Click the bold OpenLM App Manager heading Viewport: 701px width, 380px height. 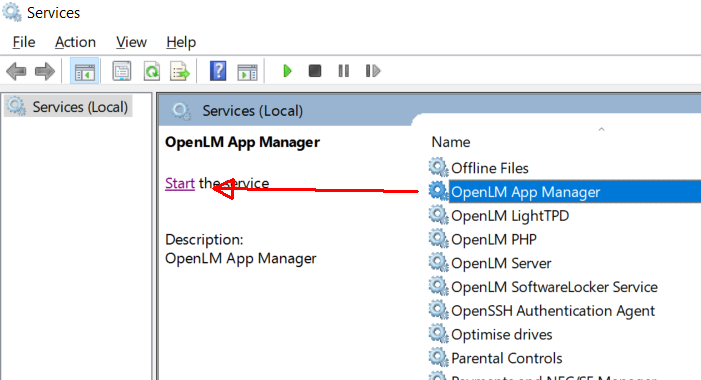(x=242, y=142)
